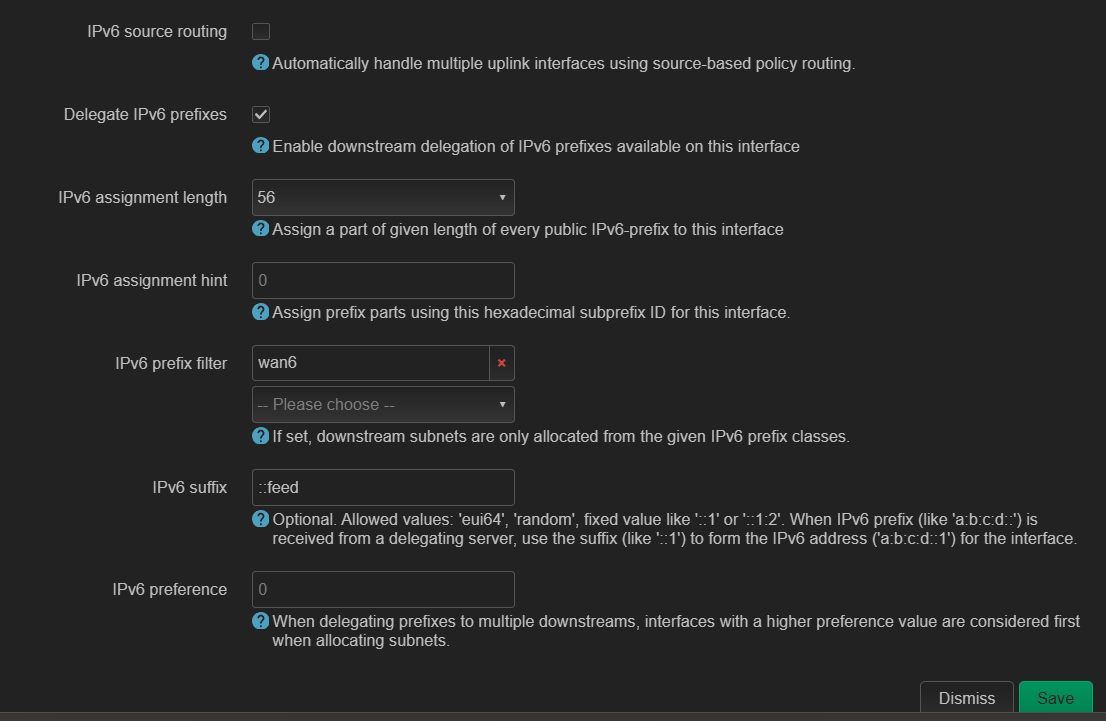Enable the IPv6 source routing checkbox
This screenshot has width=1106, height=721.
point(261,32)
